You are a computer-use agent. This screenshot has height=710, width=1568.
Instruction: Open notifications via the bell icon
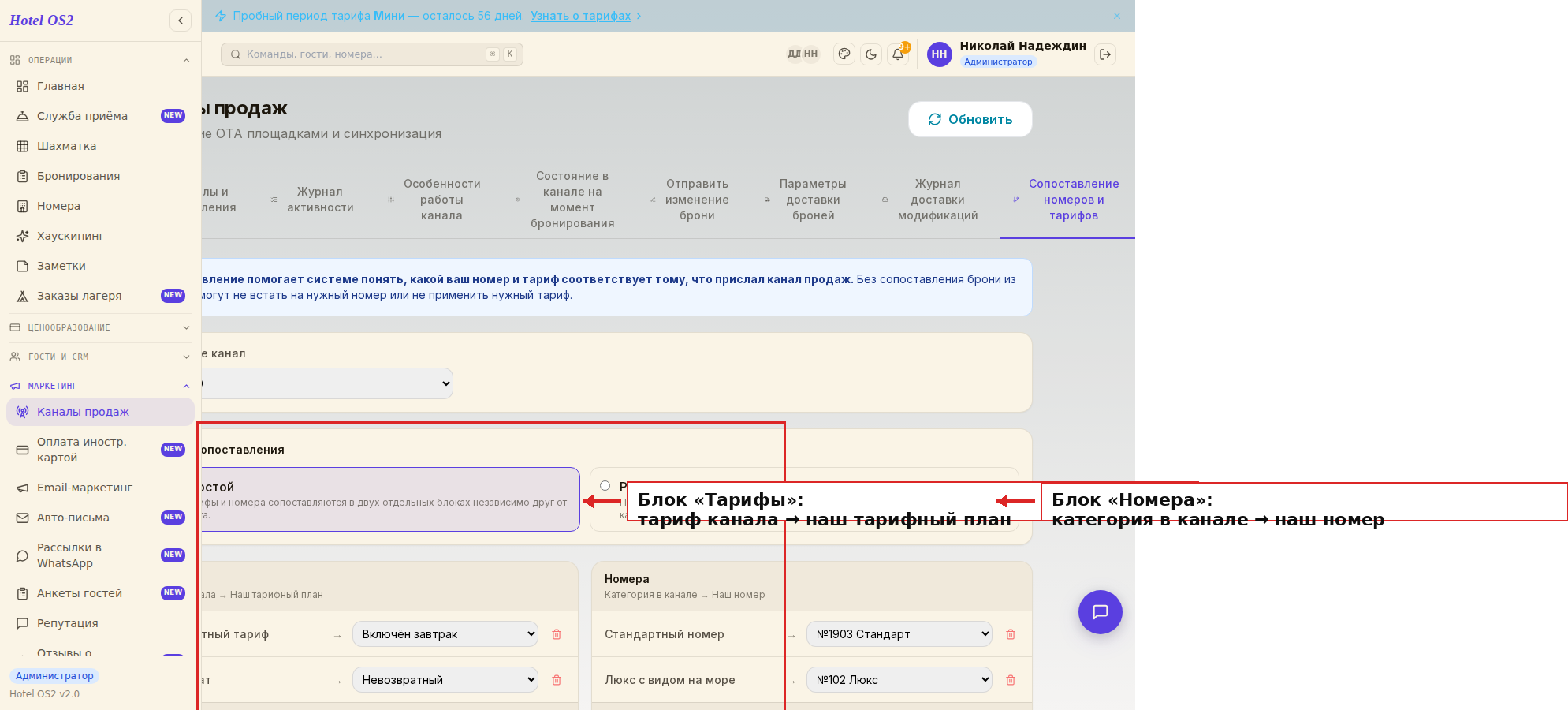click(898, 54)
